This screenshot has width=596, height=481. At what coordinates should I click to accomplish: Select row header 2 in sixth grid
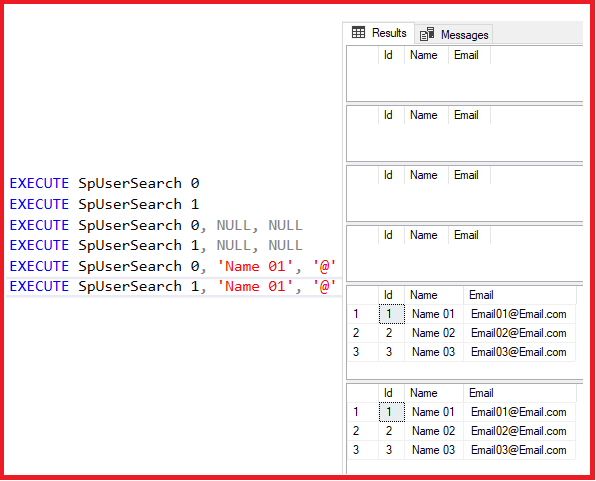pos(363,431)
